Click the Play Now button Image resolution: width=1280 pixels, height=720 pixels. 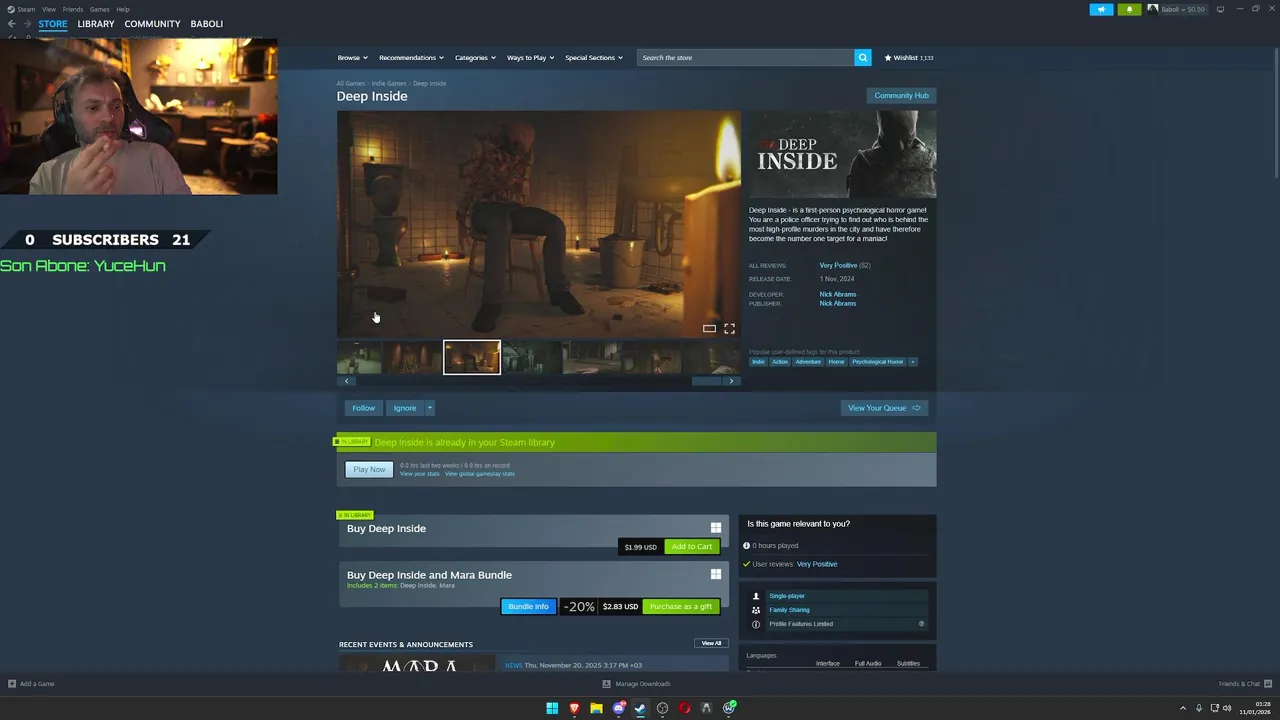[369, 469]
